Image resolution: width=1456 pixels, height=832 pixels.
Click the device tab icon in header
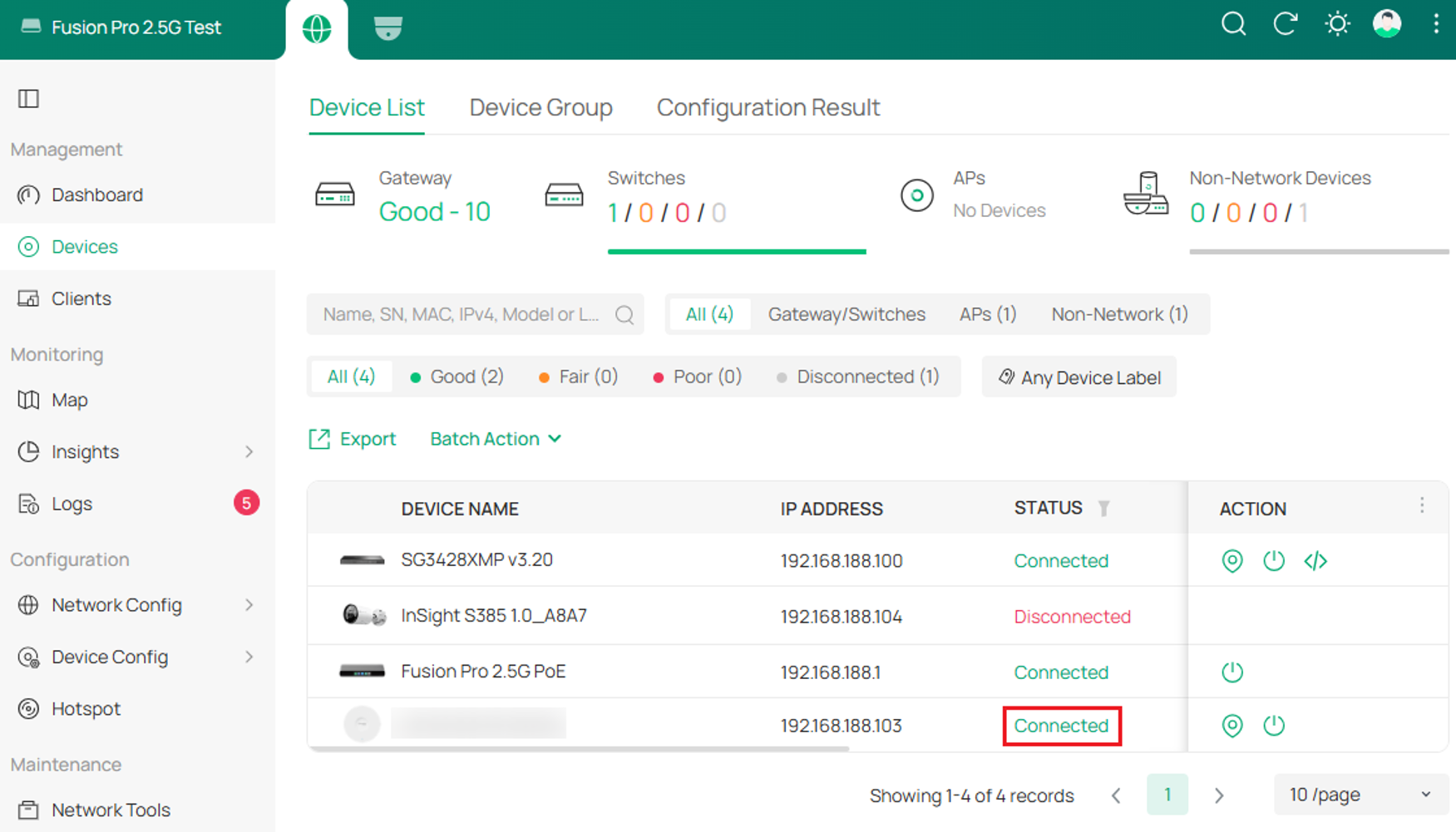(387, 29)
